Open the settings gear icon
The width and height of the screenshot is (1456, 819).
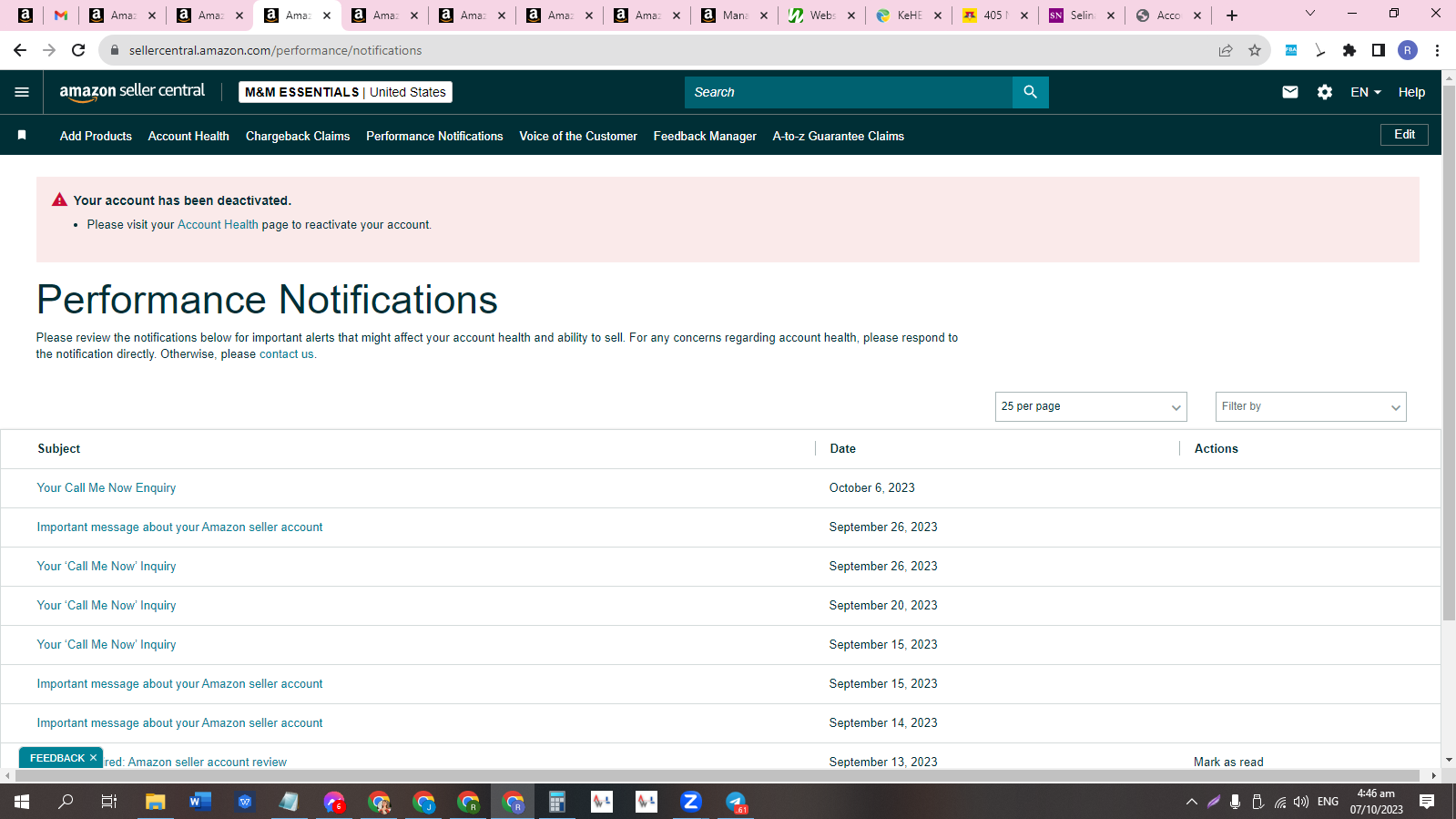pos(1325,92)
